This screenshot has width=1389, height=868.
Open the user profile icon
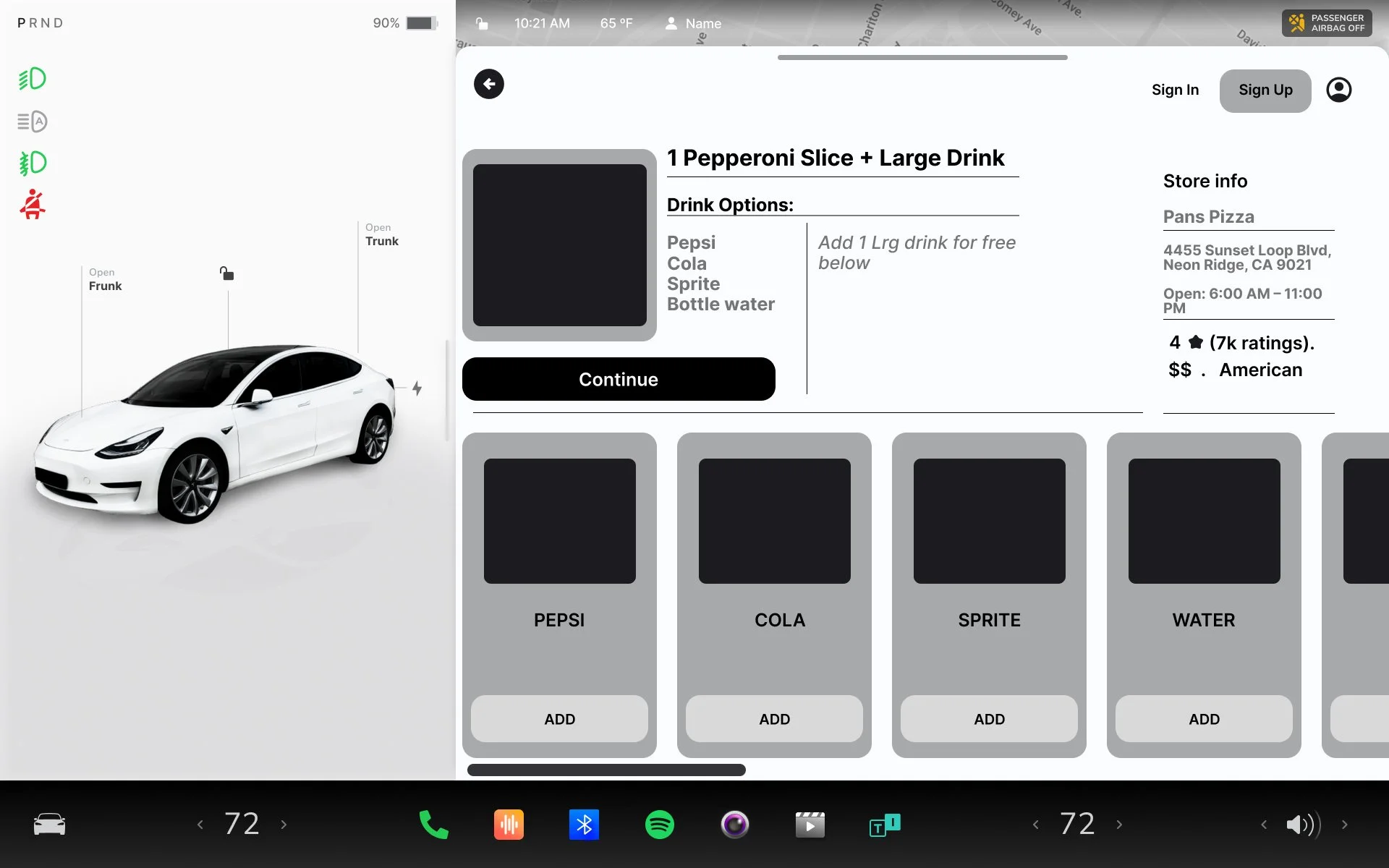tap(1338, 90)
